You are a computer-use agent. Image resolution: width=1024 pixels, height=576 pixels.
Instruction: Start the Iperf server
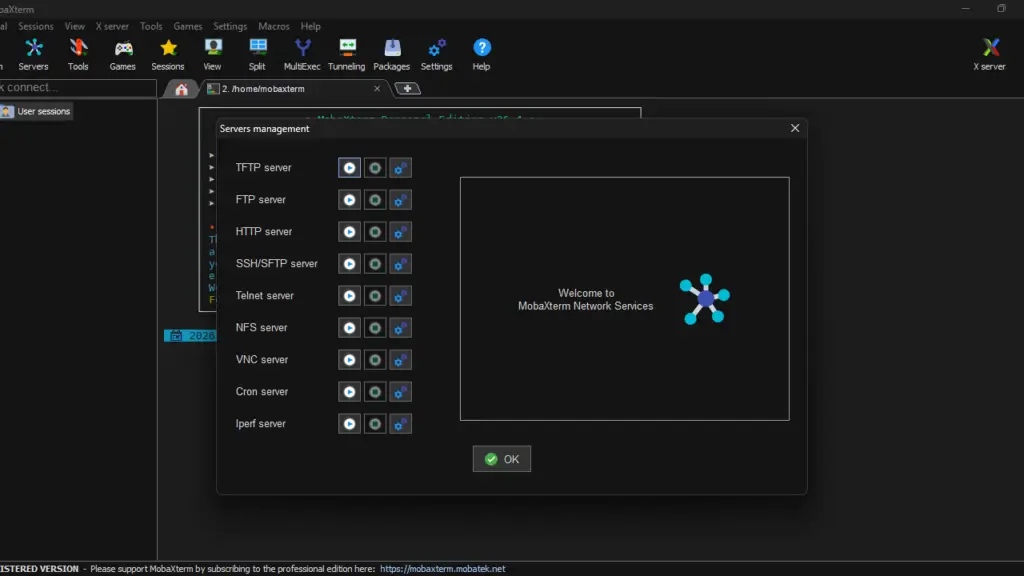click(349, 424)
